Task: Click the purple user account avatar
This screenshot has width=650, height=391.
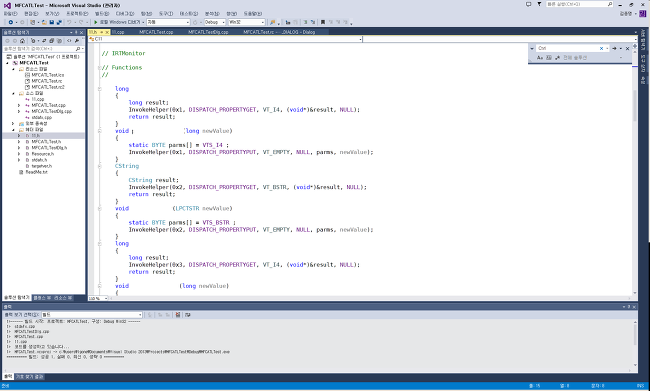Action: pyautogui.click(x=643, y=14)
